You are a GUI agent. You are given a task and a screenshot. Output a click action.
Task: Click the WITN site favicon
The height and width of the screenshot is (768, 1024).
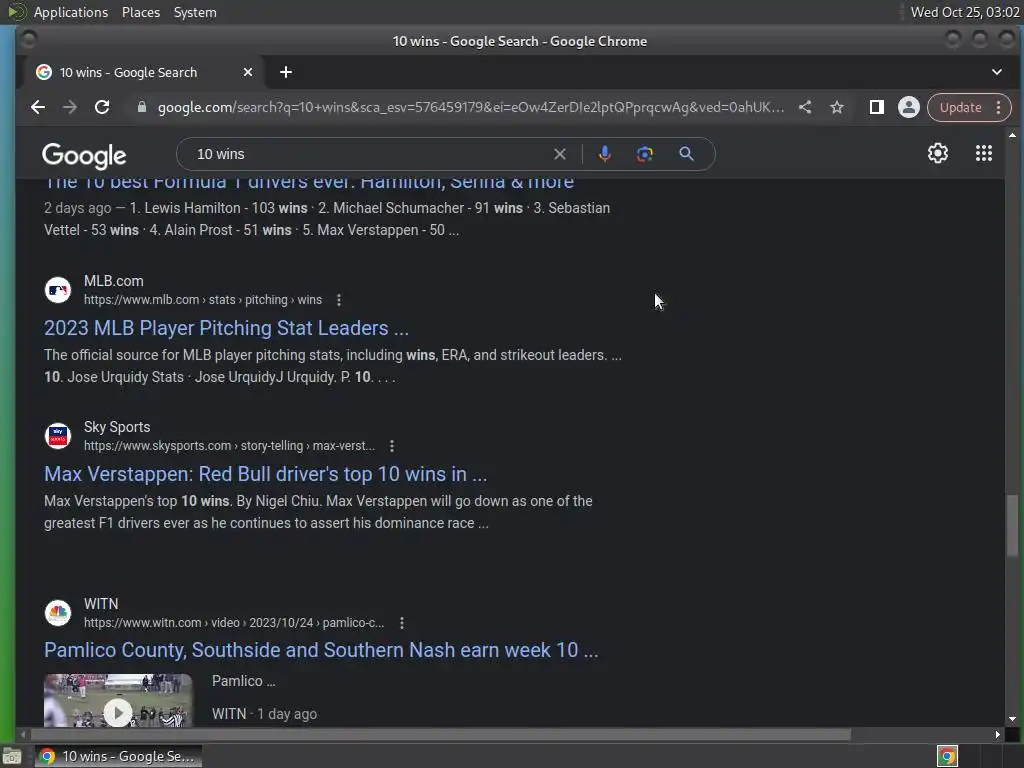click(57, 613)
